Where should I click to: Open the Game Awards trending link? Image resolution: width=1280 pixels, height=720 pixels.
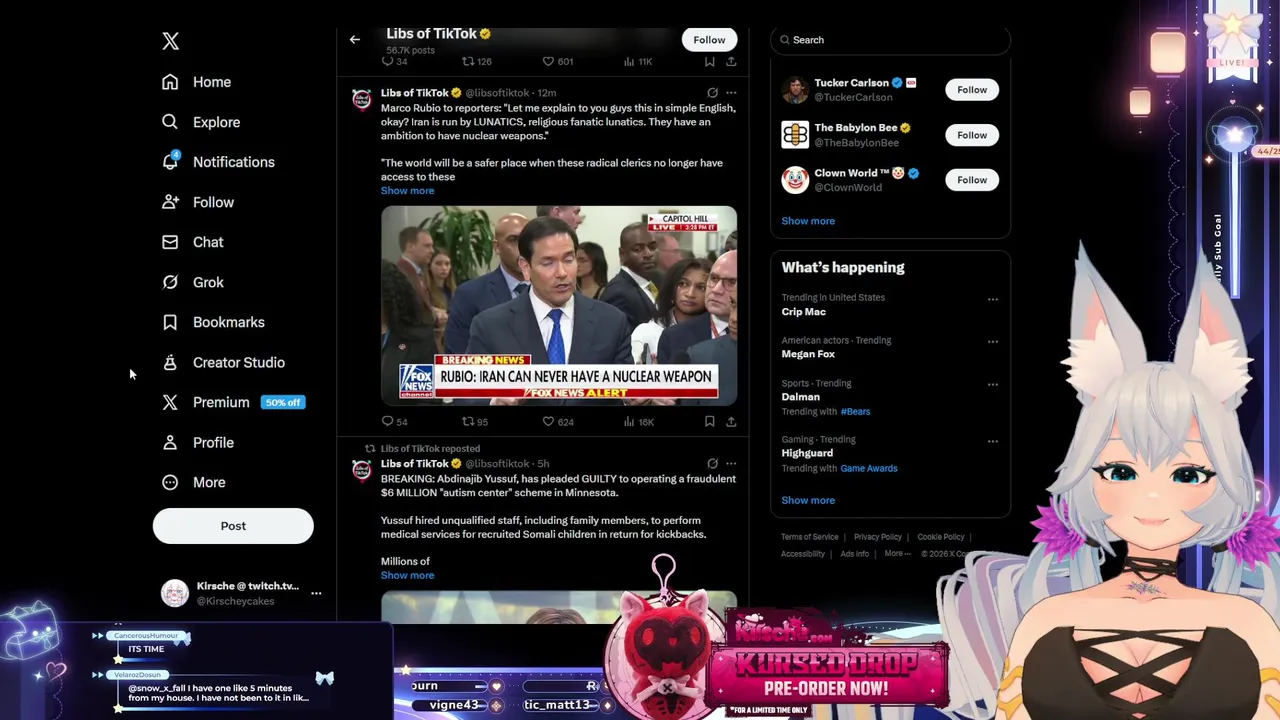pos(868,468)
